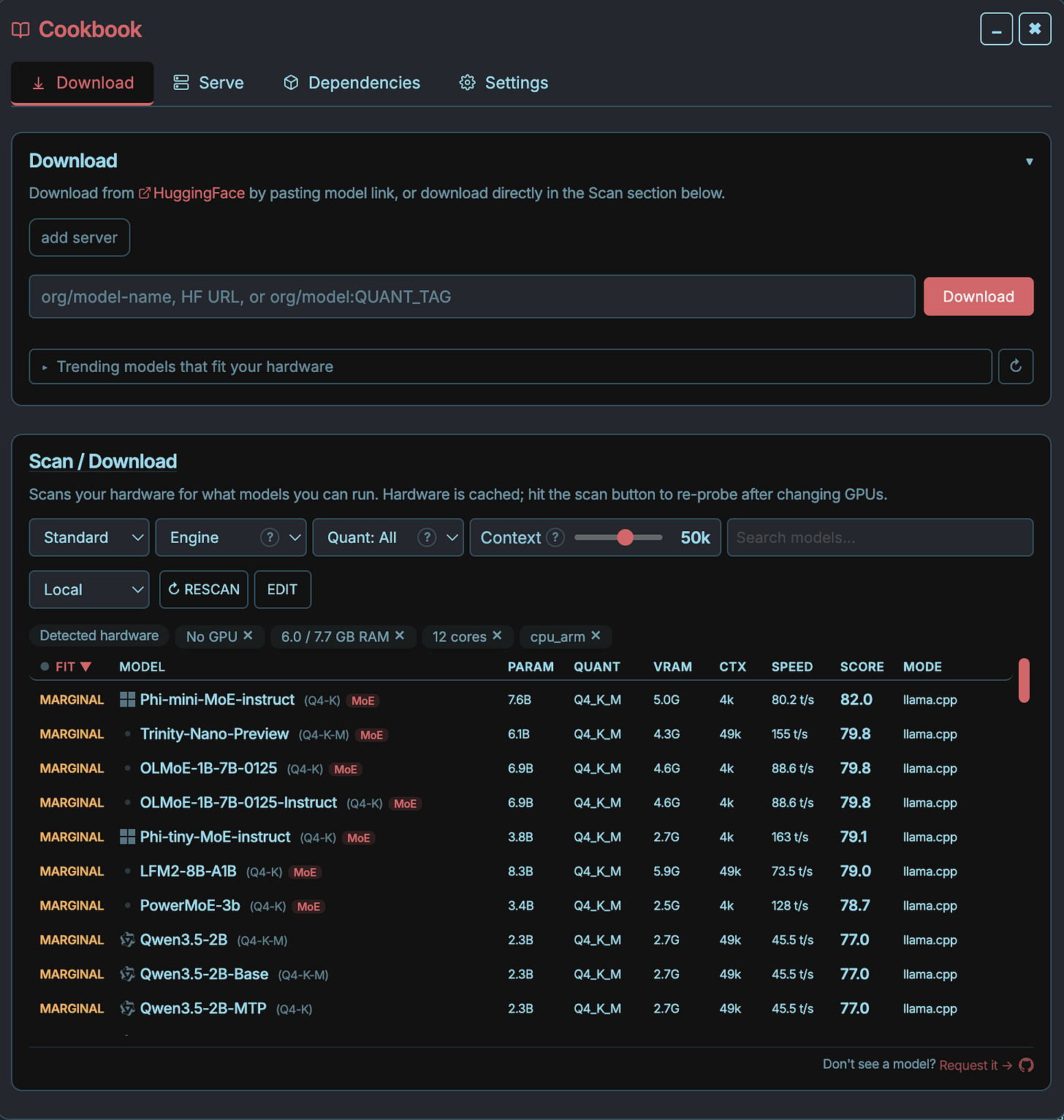Click the 82.0 score value
Image resolution: width=1064 pixels, height=1120 pixels.
click(x=856, y=700)
